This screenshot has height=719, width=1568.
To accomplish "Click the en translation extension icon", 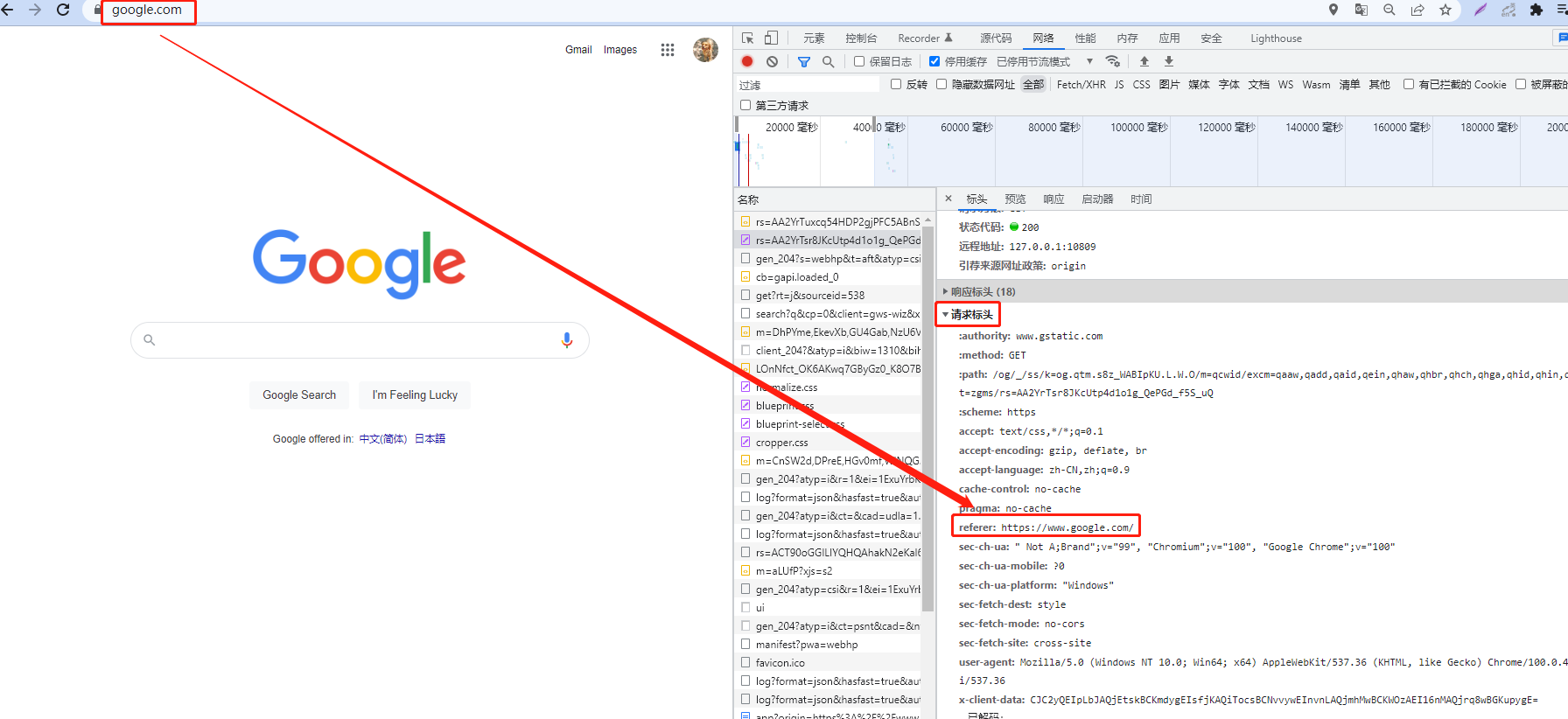I will click(x=1508, y=10).
